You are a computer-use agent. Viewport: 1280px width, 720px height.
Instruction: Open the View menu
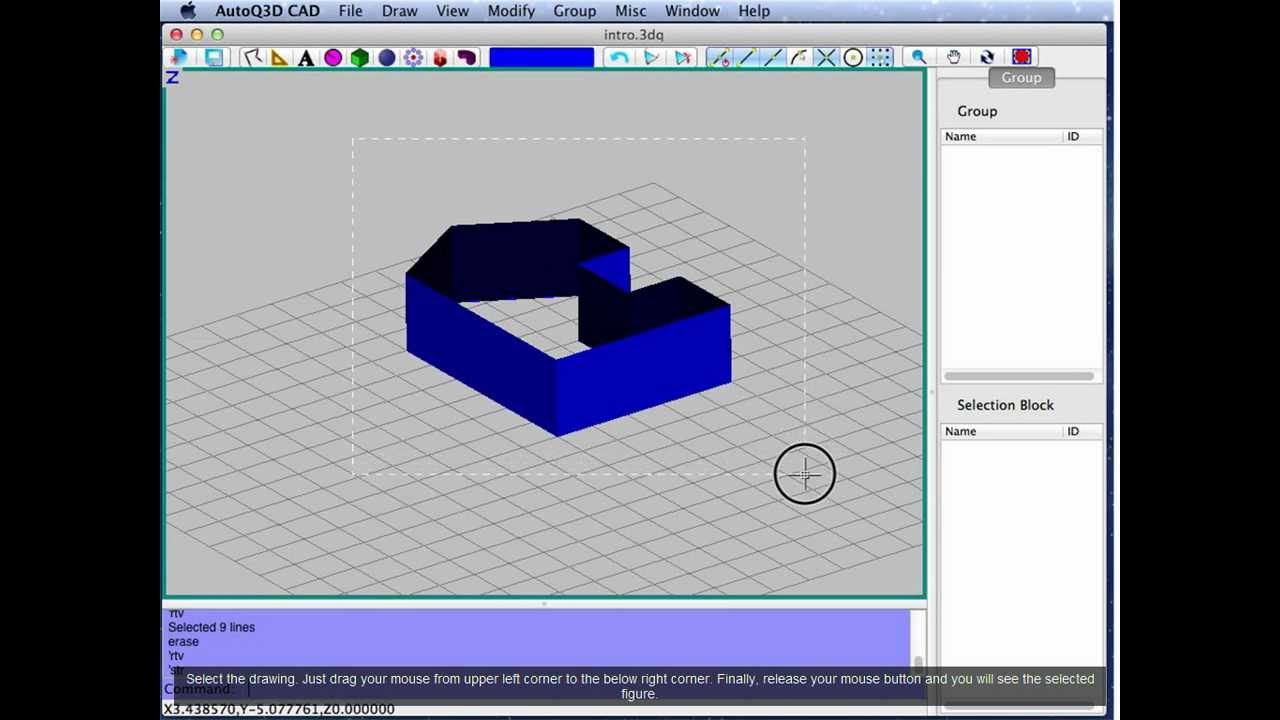452,11
